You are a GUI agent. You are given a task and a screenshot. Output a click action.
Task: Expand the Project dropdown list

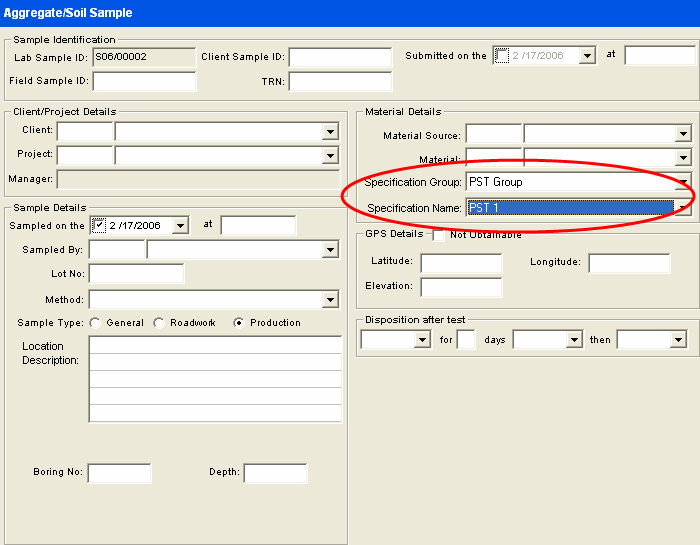click(330, 155)
